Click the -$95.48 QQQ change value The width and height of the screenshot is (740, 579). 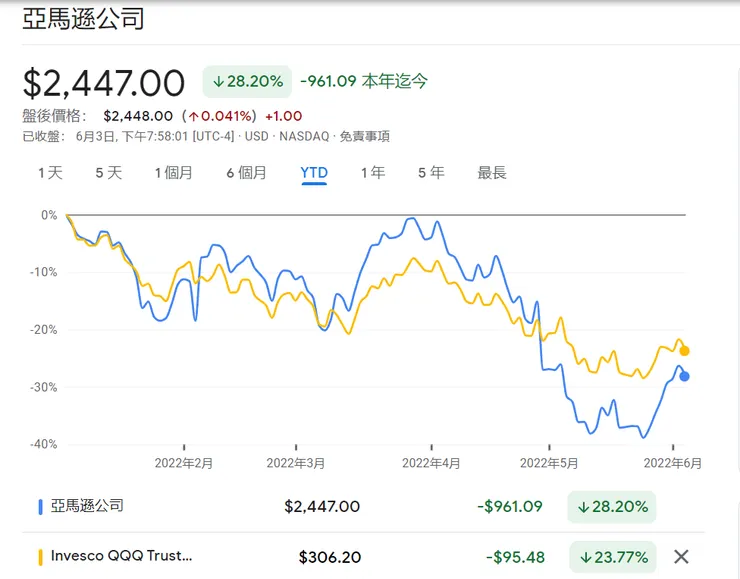[515, 557]
